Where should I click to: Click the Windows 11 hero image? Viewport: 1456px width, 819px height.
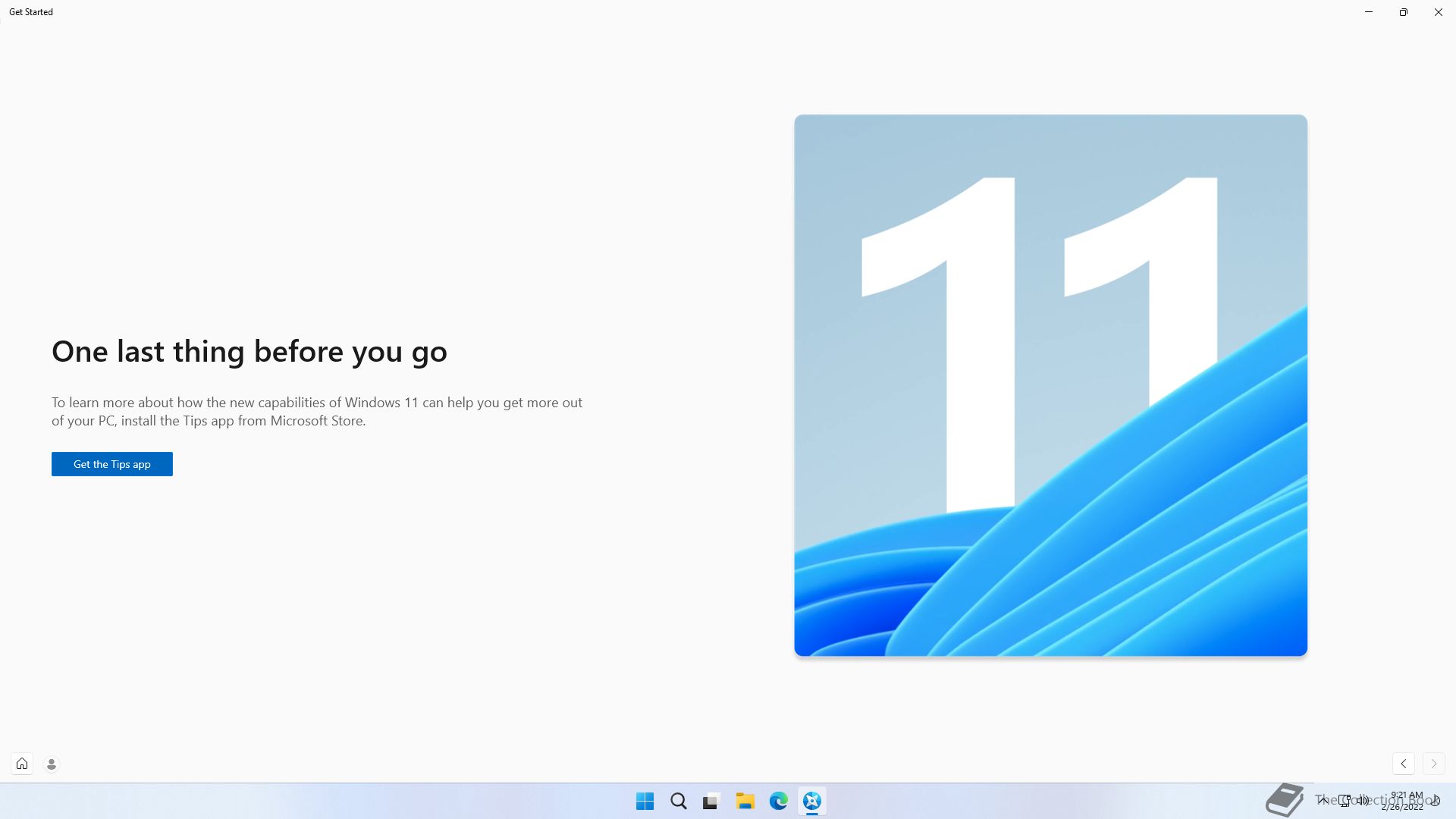1050,385
